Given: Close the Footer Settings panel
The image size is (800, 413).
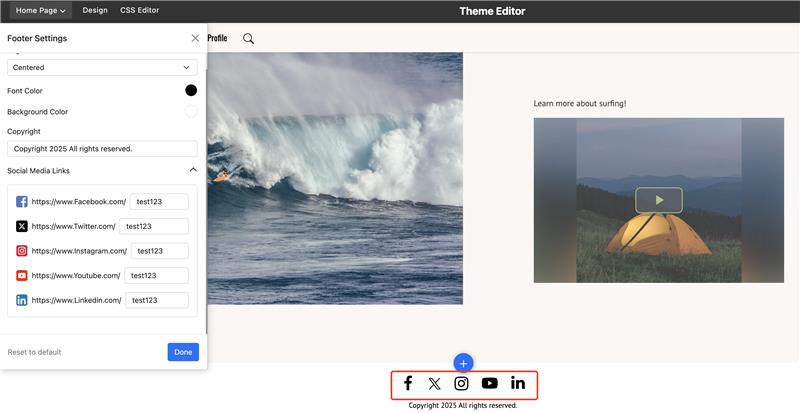Looking at the screenshot, I should pyautogui.click(x=195, y=38).
